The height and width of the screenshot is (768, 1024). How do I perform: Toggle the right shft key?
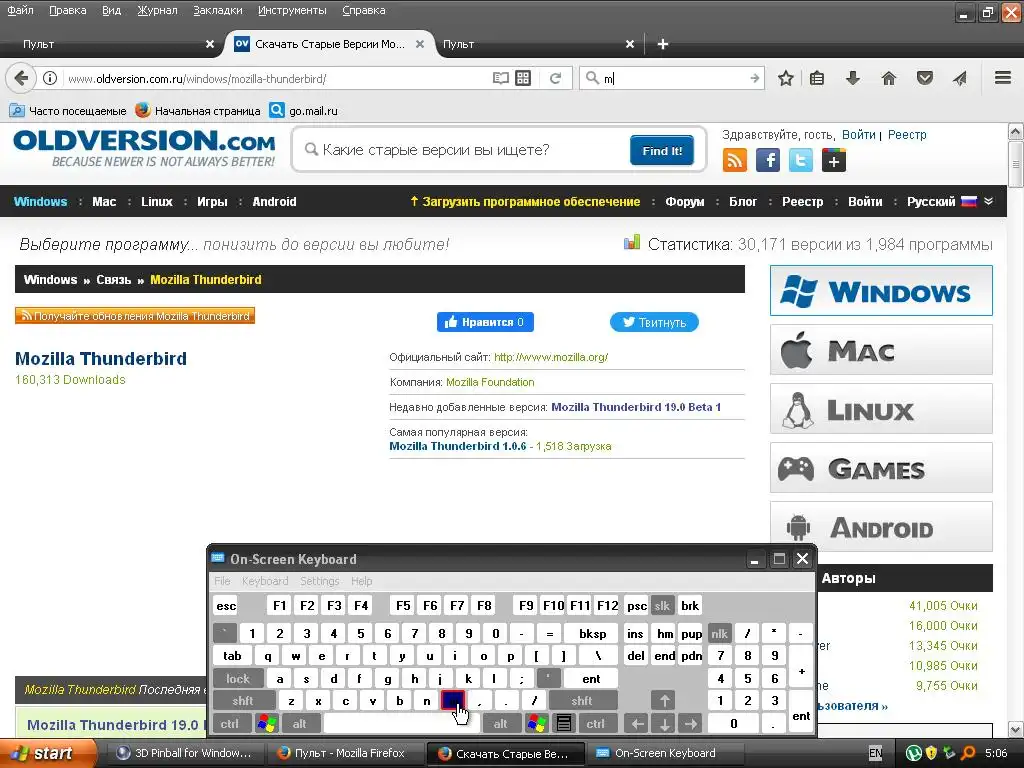(x=582, y=701)
